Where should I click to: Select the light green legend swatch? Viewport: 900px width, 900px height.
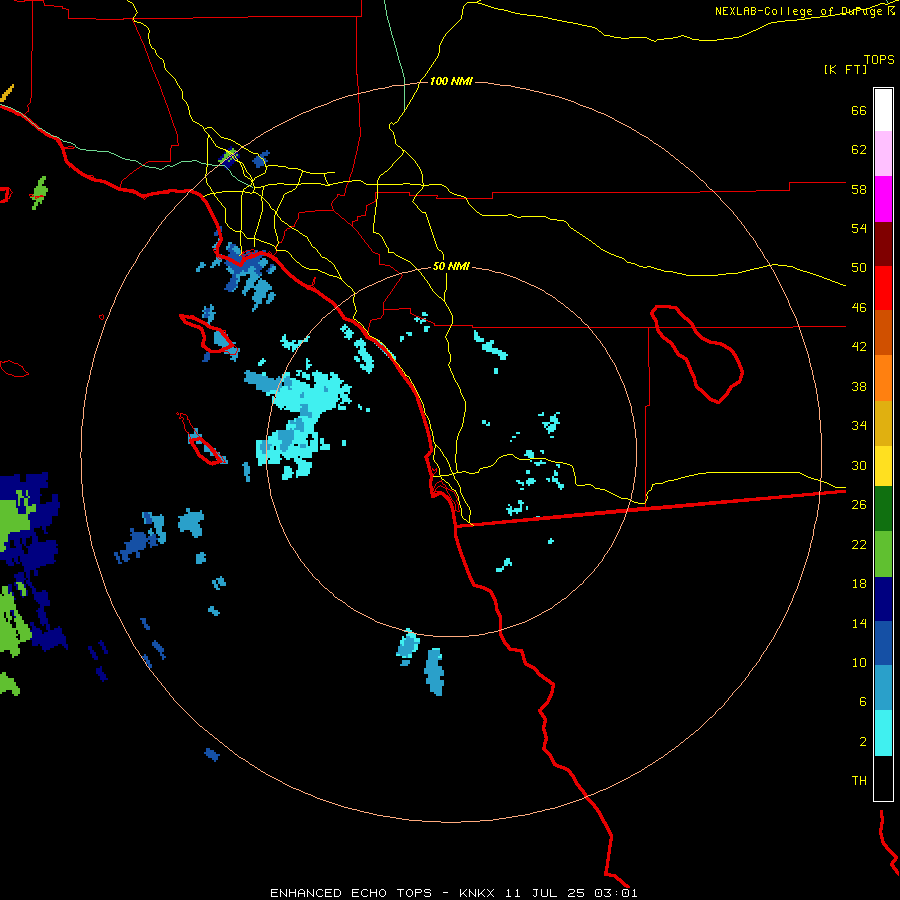(883, 554)
